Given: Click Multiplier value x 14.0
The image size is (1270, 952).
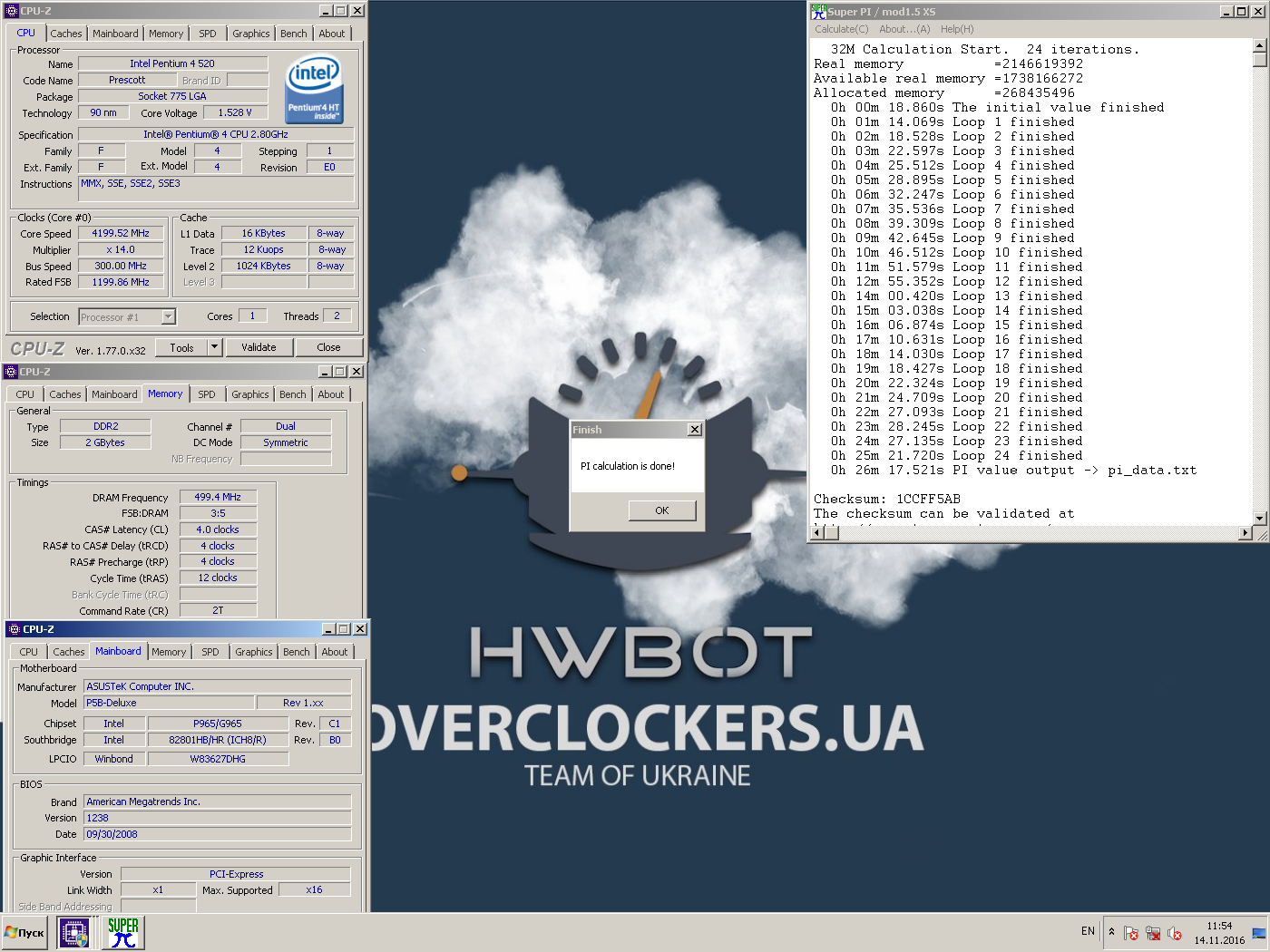Looking at the screenshot, I should [x=121, y=249].
